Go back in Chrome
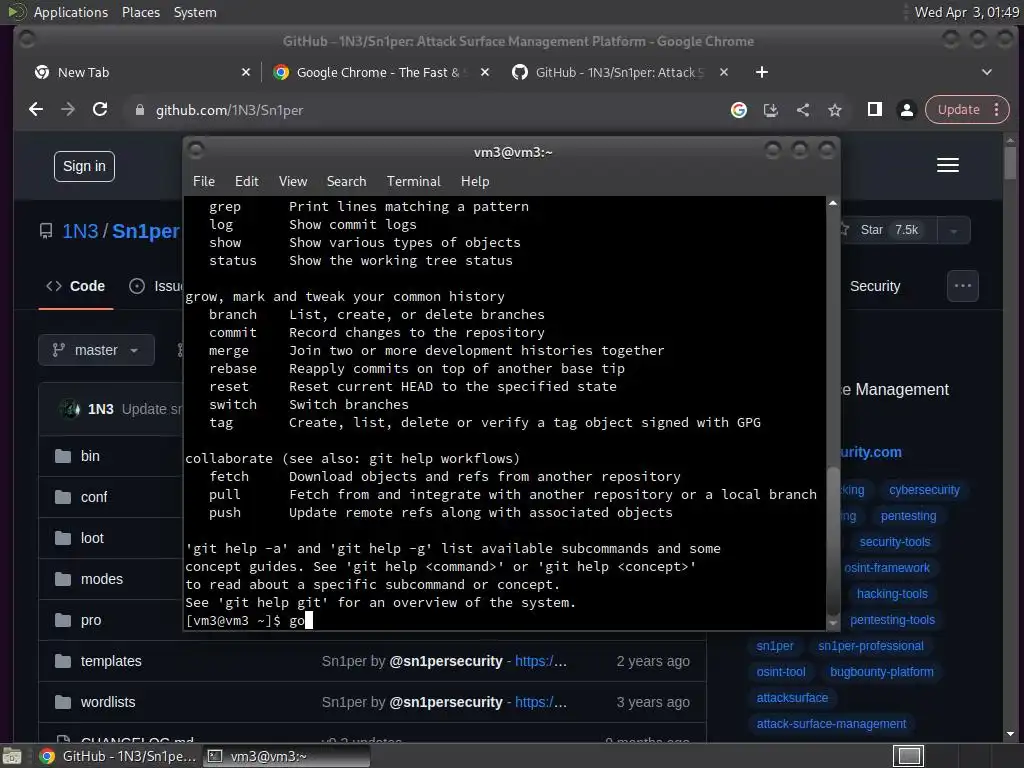The width and height of the screenshot is (1024, 768). (36, 110)
